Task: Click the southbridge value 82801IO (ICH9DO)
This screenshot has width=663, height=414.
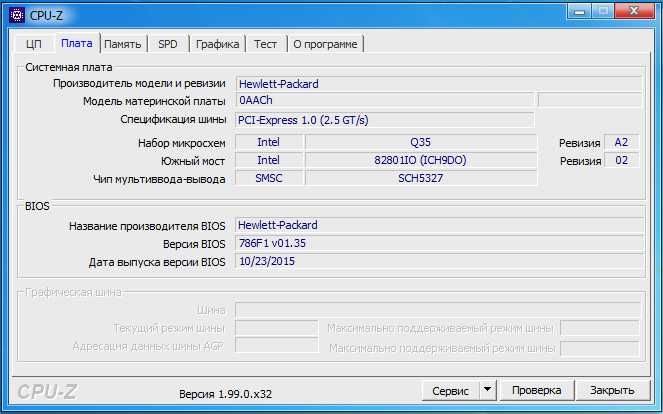Action: pos(421,160)
